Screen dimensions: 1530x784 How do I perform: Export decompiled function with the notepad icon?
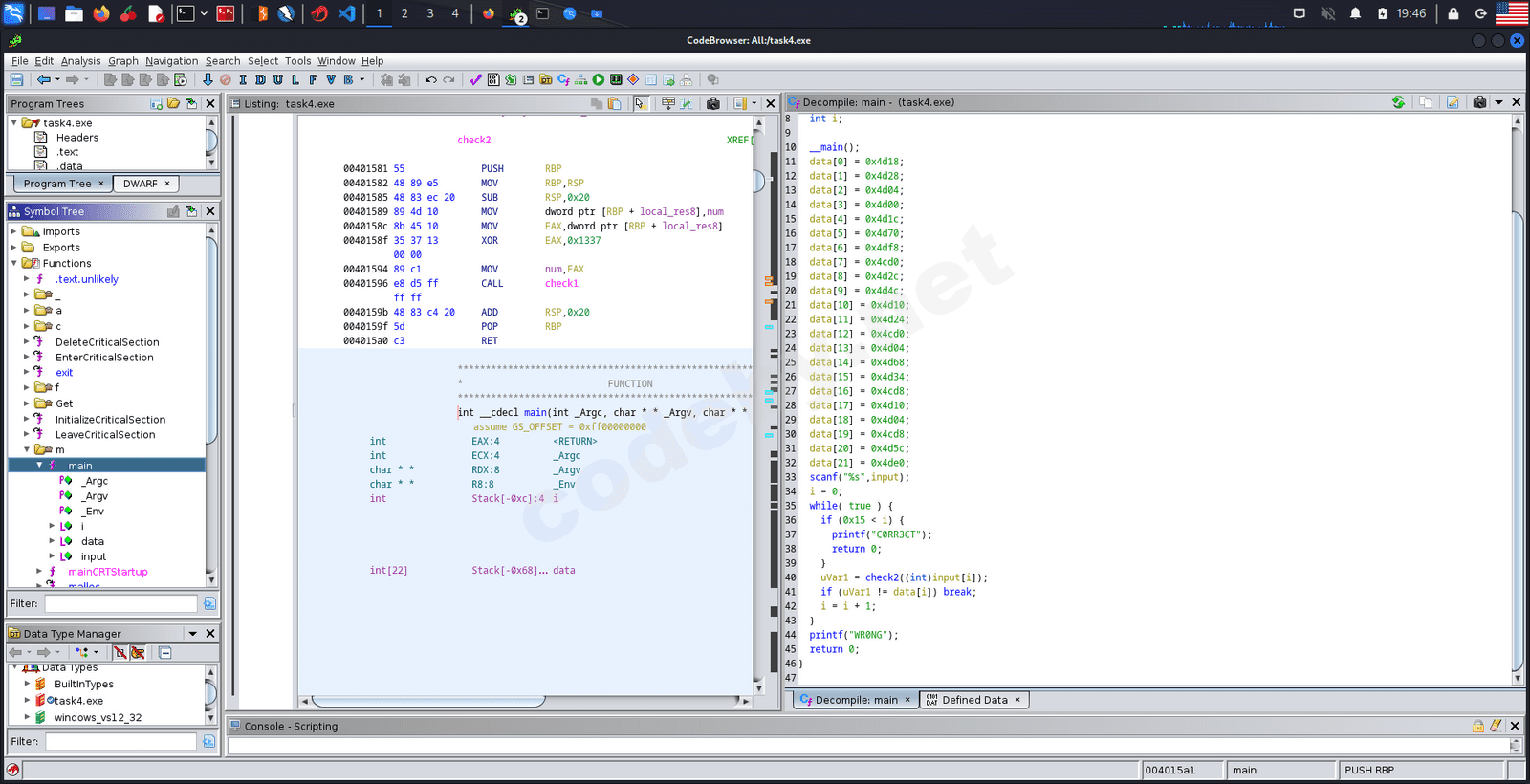(x=1453, y=102)
